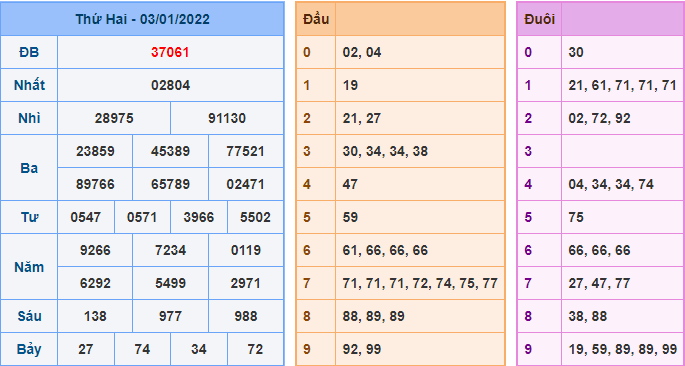Select fourth prize number 0571

pos(142,217)
